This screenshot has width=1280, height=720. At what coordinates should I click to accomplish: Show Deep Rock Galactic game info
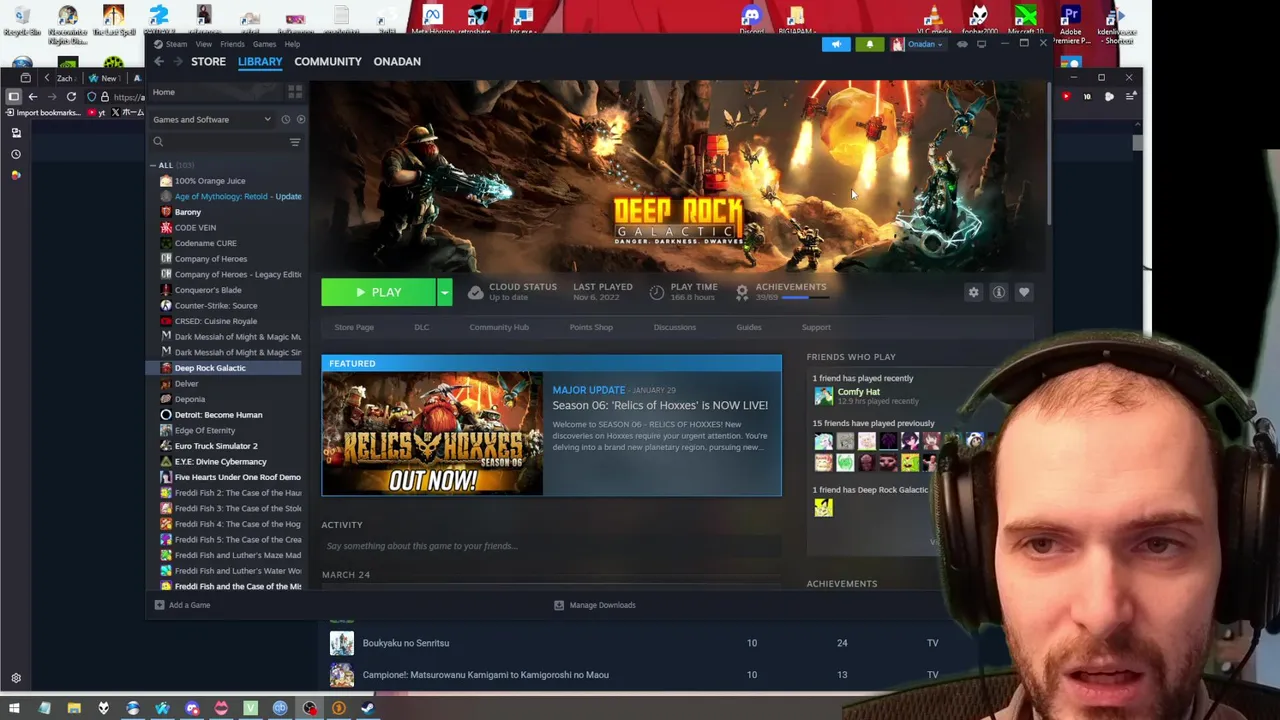point(998,292)
